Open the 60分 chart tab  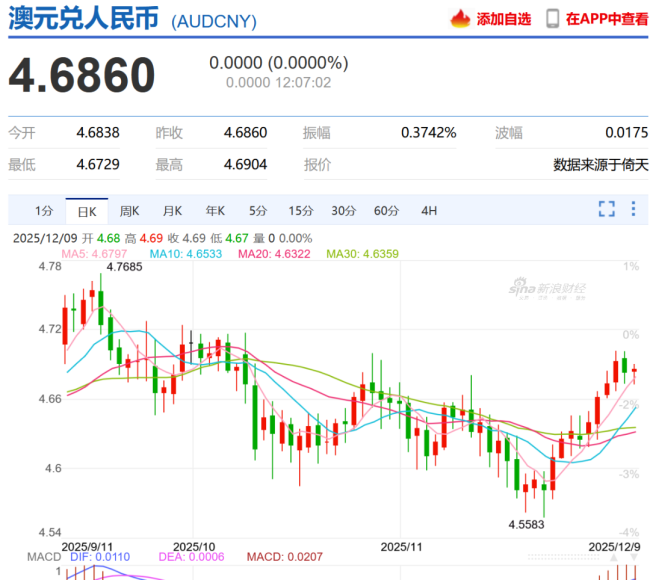click(x=386, y=210)
